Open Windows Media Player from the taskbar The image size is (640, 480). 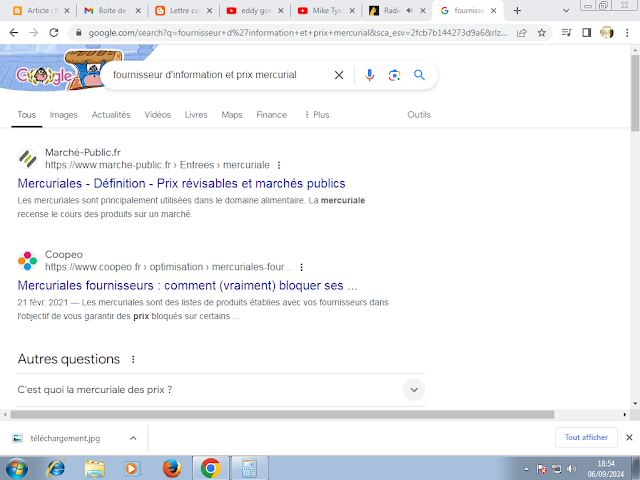tap(131, 468)
